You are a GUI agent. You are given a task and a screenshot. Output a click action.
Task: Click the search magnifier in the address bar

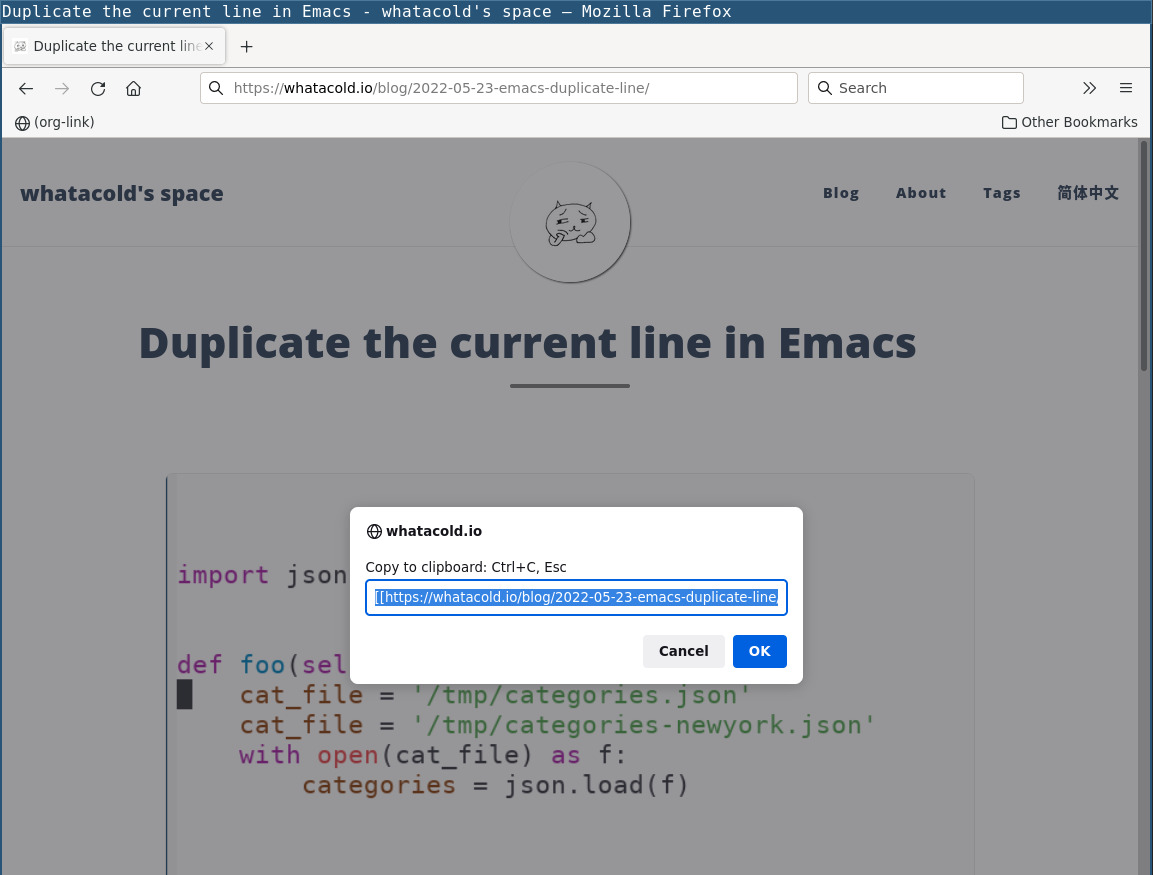[x=216, y=88]
